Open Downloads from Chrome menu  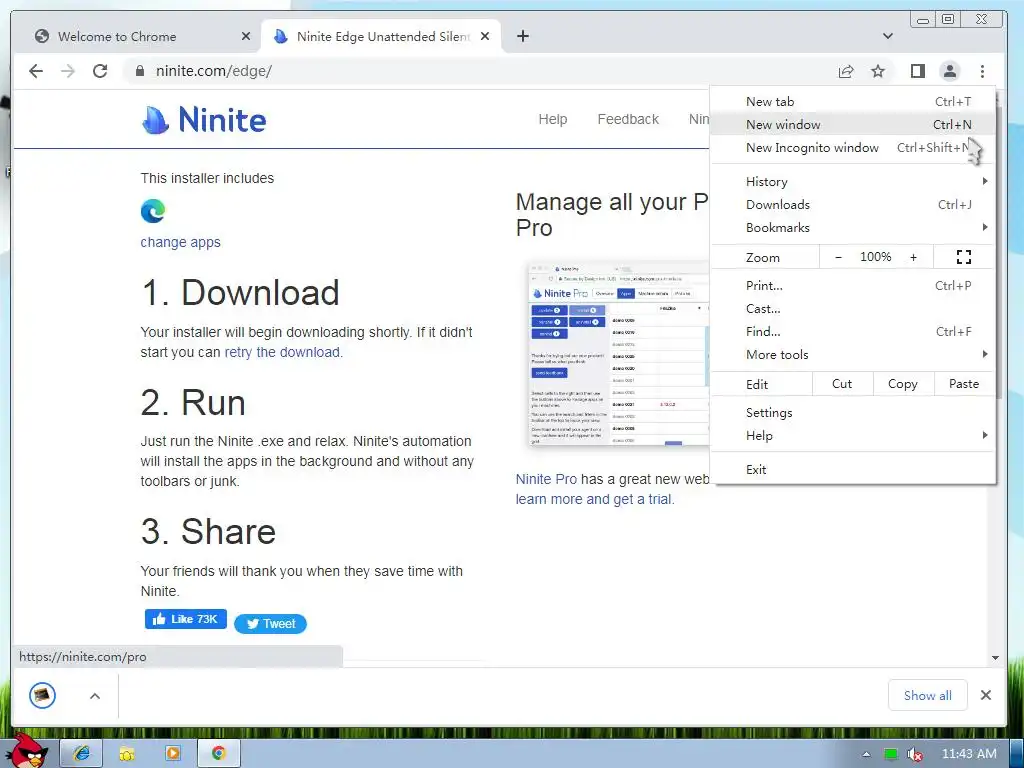[852, 204]
